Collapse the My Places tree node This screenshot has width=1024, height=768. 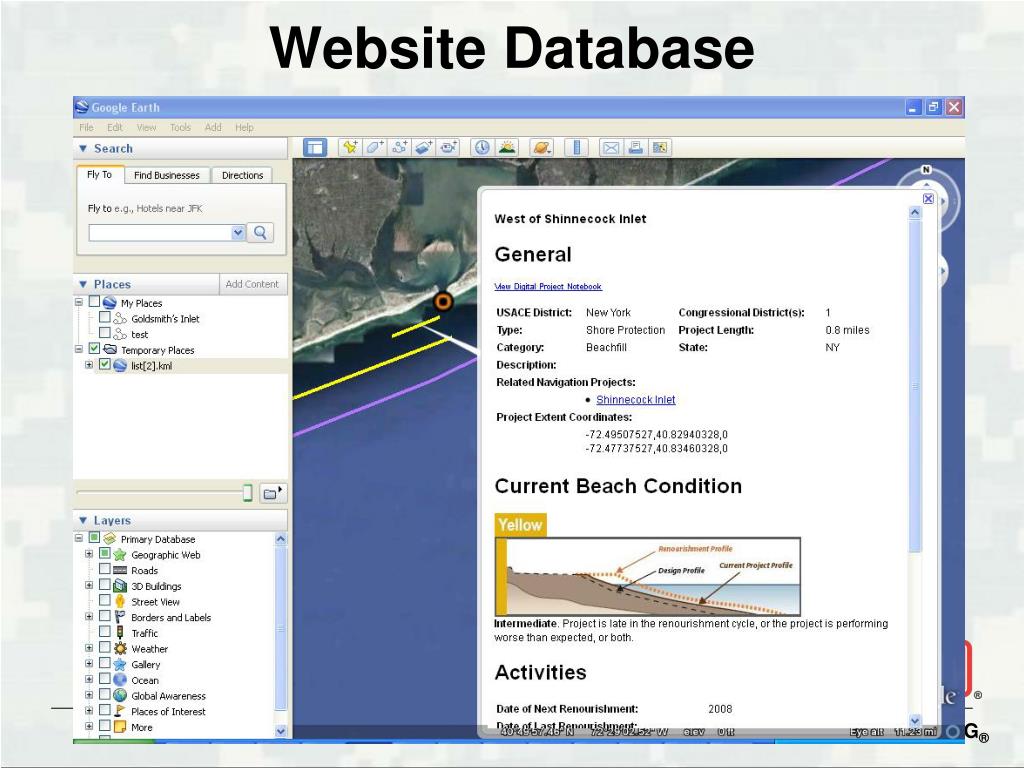79,302
